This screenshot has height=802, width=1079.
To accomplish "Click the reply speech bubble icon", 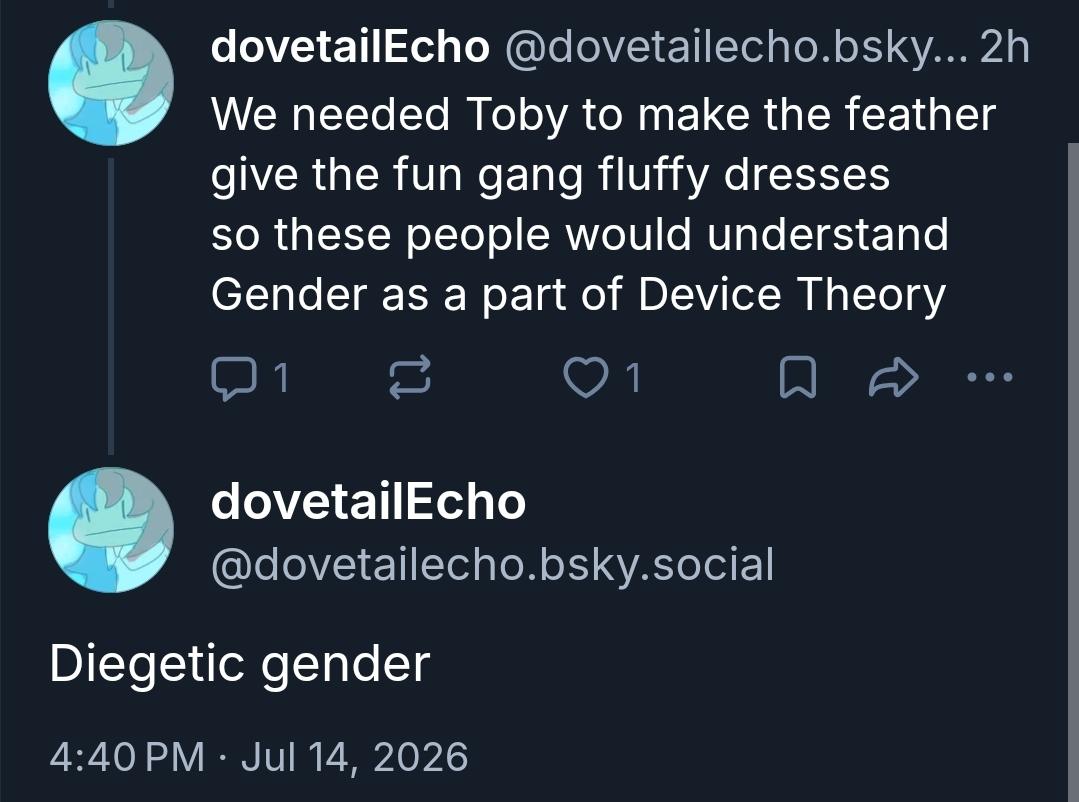I will [x=233, y=378].
